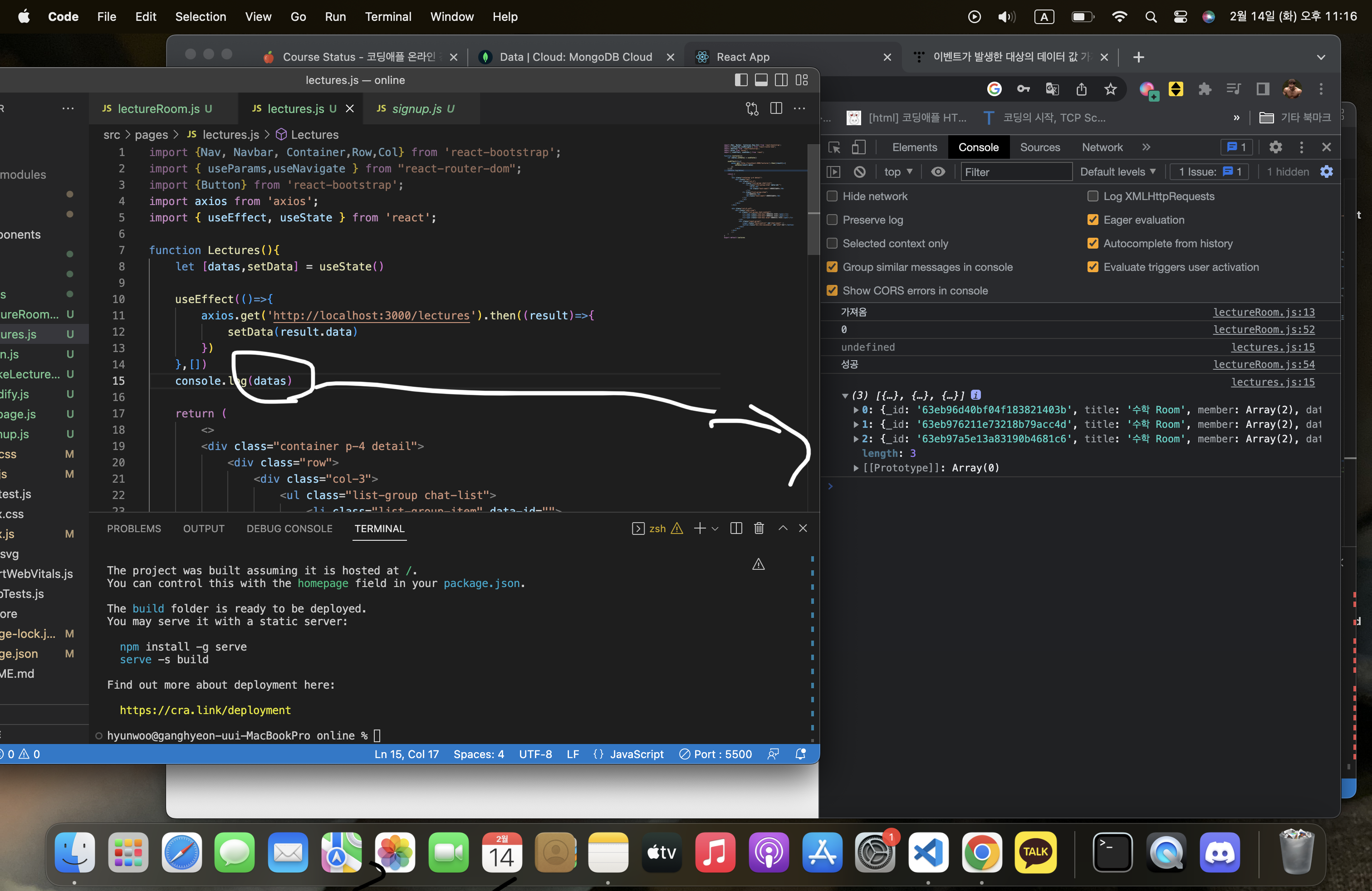Click the customize layout icon in VS Code
1372x891 pixels.
tap(802, 80)
